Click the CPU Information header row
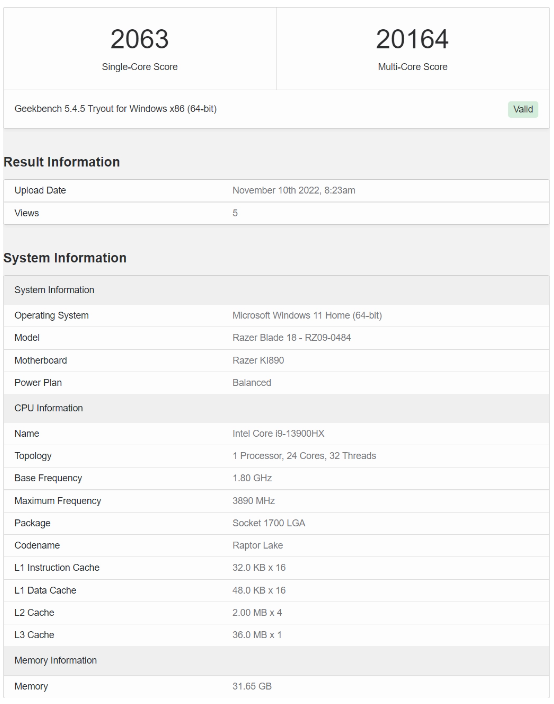 (x=277, y=408)
